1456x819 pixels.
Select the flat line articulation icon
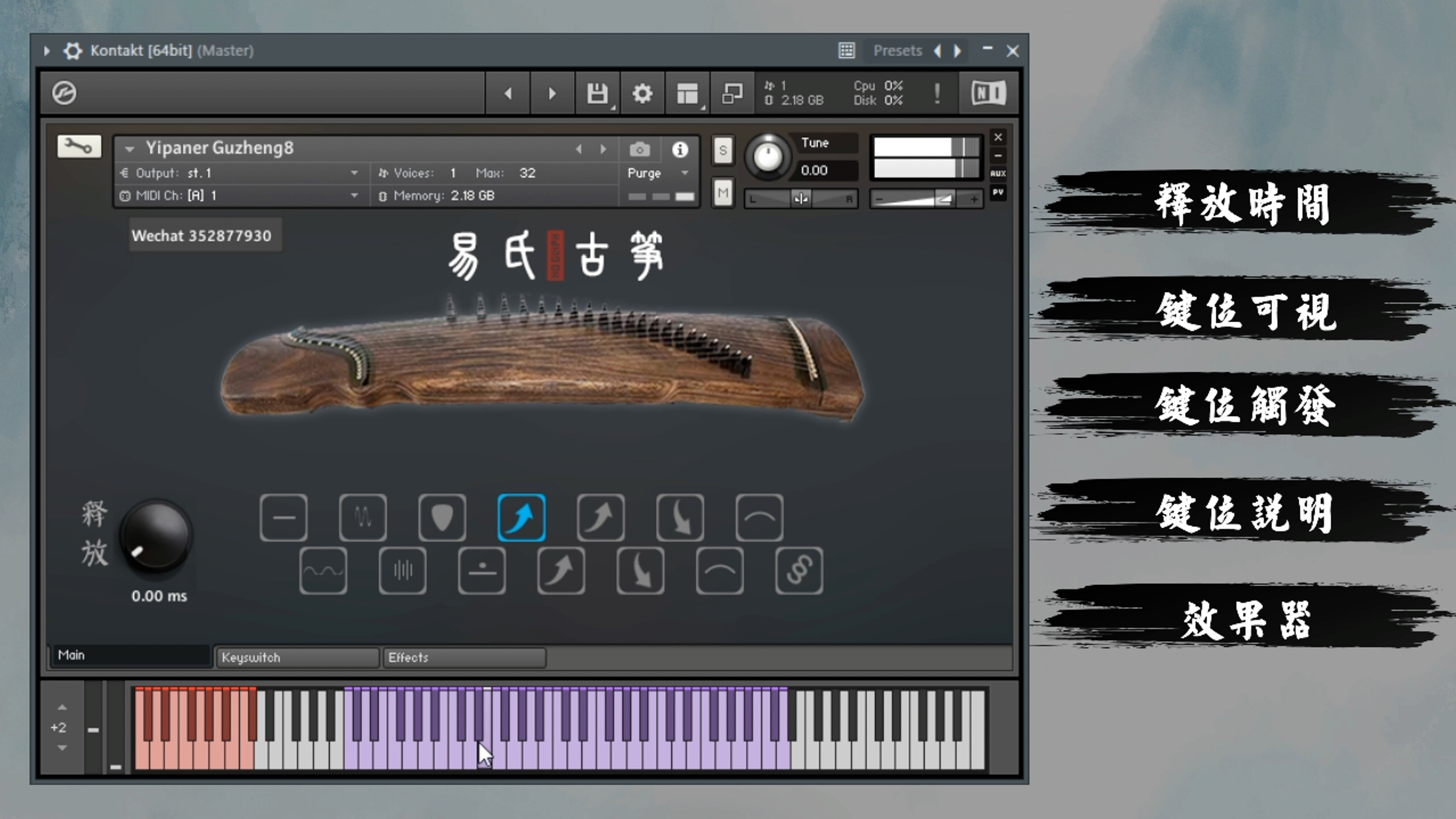pyautogui.click(x=284, y=517)
